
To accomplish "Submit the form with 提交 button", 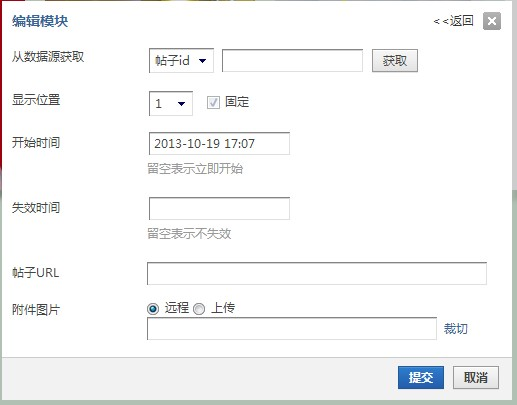I will (421, 377).
